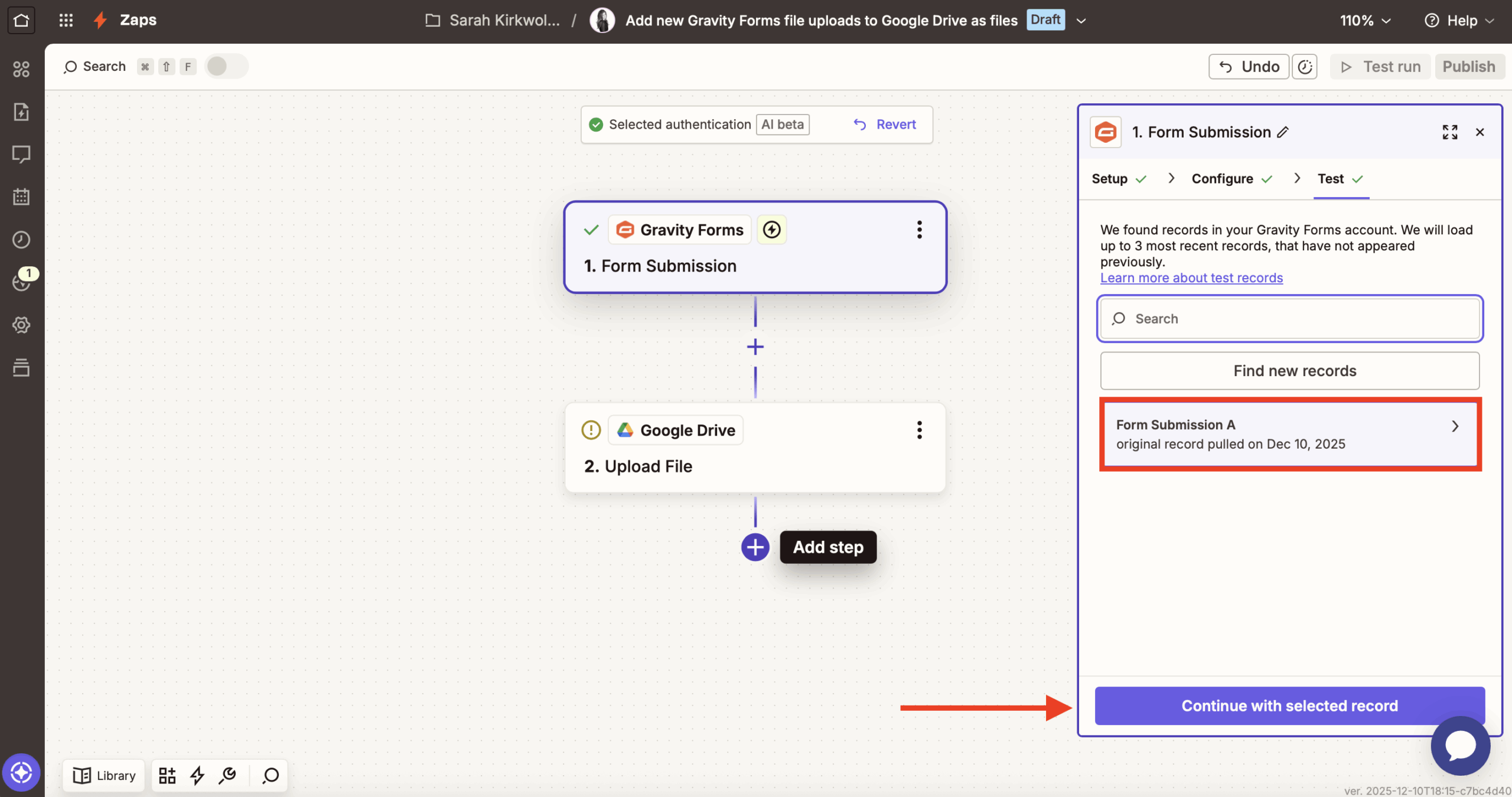This screenshot has width=1512, height=797.
Task: Open the Zap history clock icon
Action: (x=21, y=239)
